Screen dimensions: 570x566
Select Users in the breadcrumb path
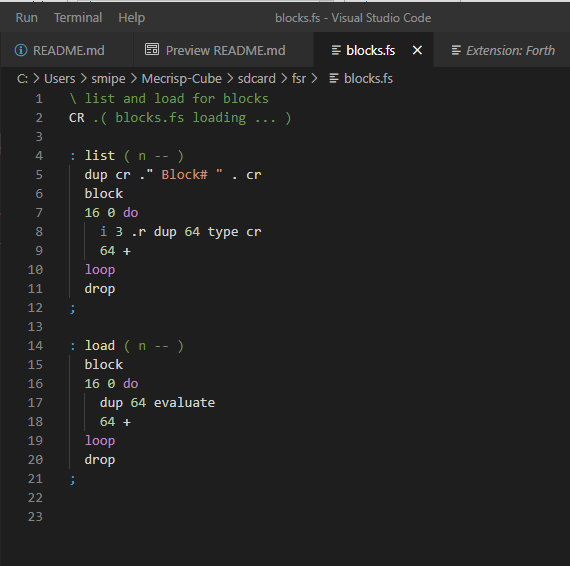tap(60, 79)
